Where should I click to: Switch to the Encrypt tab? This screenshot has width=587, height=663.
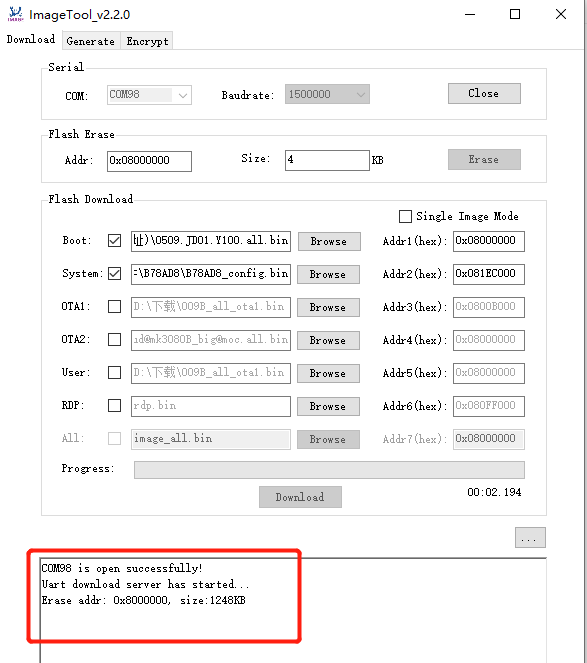[147, 41]
